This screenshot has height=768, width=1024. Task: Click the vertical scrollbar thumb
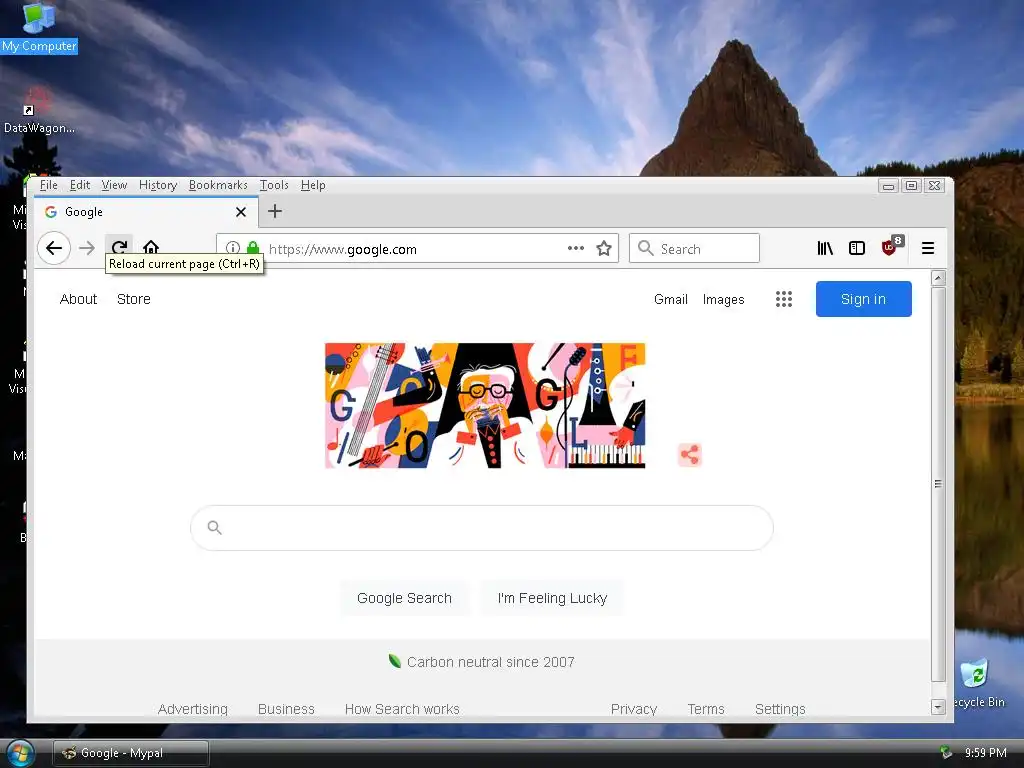click(938, 484)
